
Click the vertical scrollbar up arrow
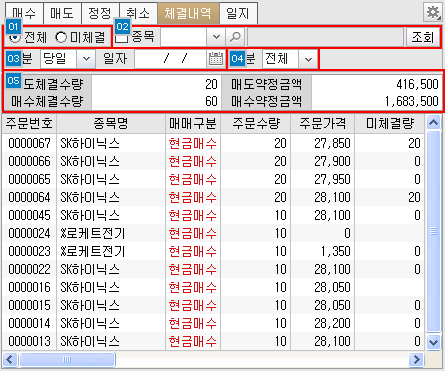coord(433,123)
